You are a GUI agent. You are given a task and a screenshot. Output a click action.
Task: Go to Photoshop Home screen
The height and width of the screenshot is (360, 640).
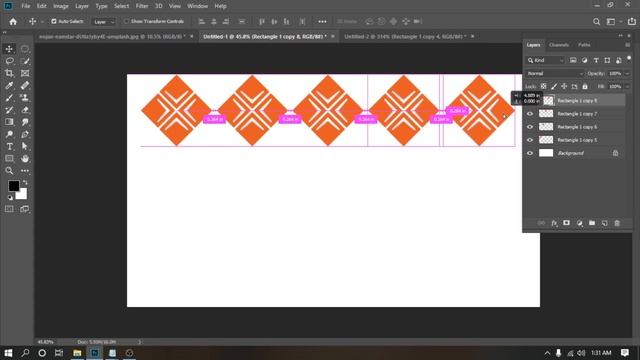click(13, 22)
